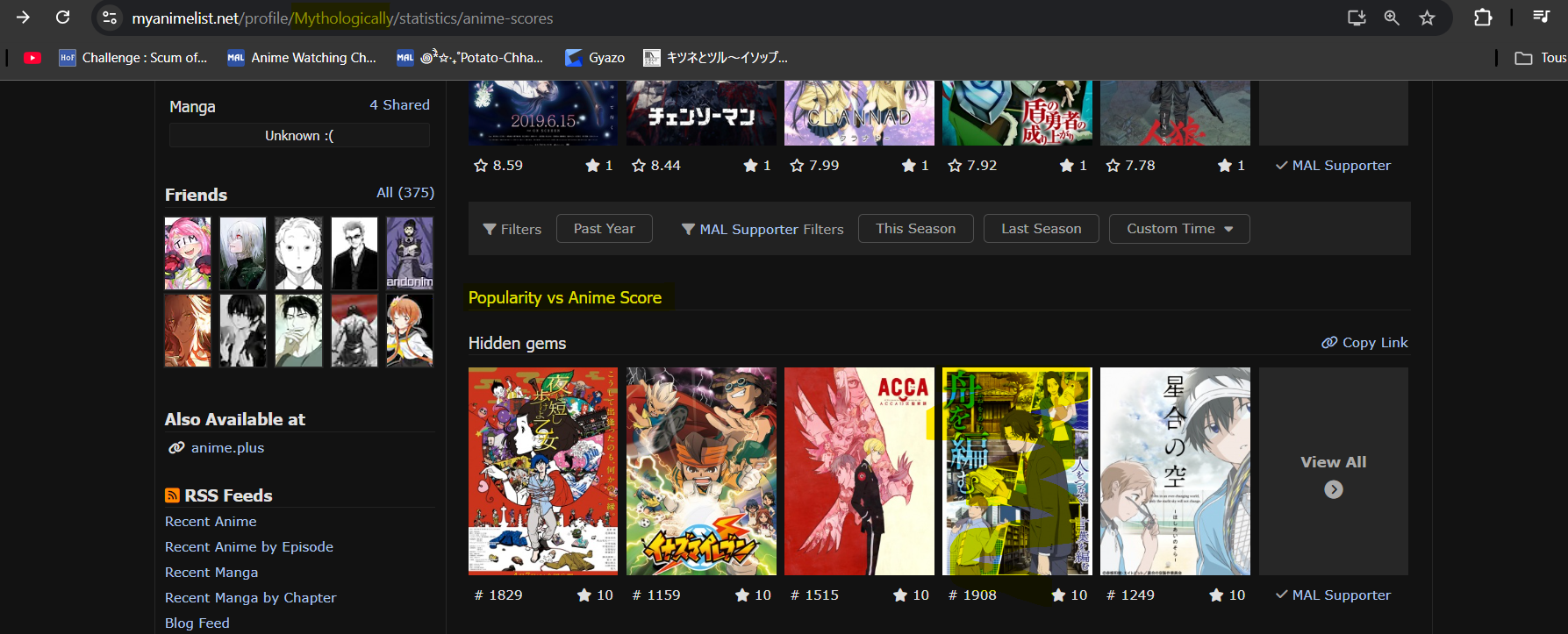This screenshot has width=1568, height=634.
Task: Open anime.plus link
Action: pos(227,447)
